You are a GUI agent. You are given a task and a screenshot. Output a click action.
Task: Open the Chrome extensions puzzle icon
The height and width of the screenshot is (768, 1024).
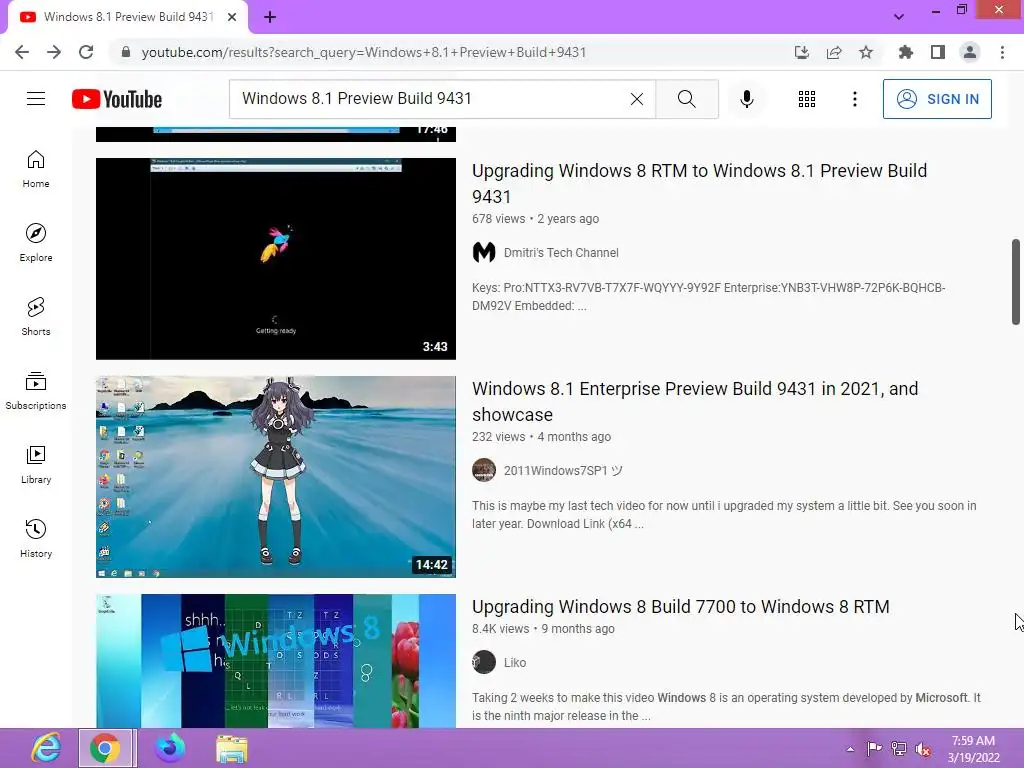[x=905, y=52]
